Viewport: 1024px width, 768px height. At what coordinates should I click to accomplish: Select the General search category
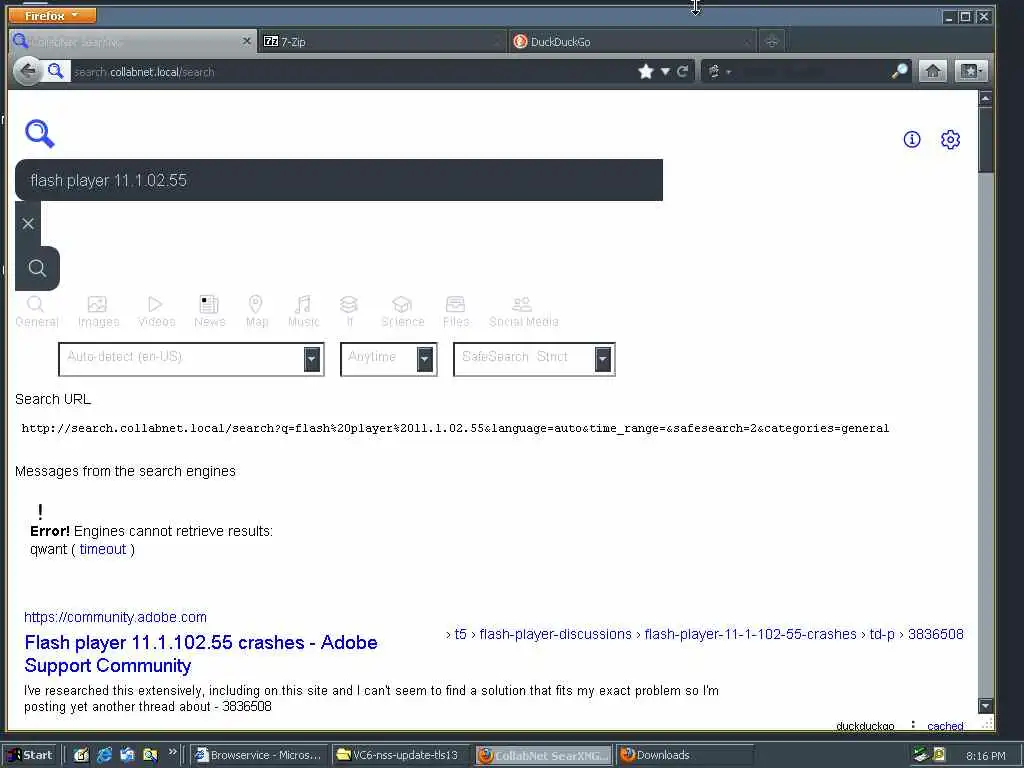tap(37, 312)
